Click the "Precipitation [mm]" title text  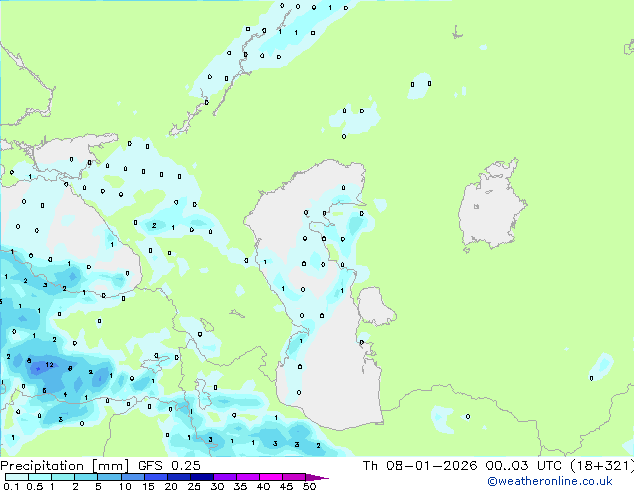tap(64, 466)
